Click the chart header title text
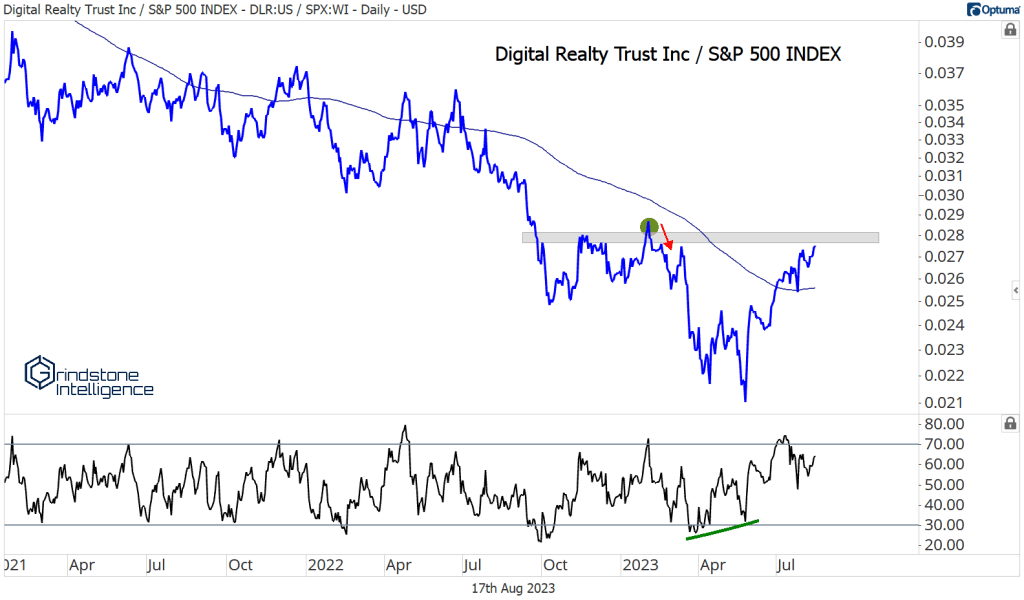The height and width of the screenshot is (600, 1024). 215,10
